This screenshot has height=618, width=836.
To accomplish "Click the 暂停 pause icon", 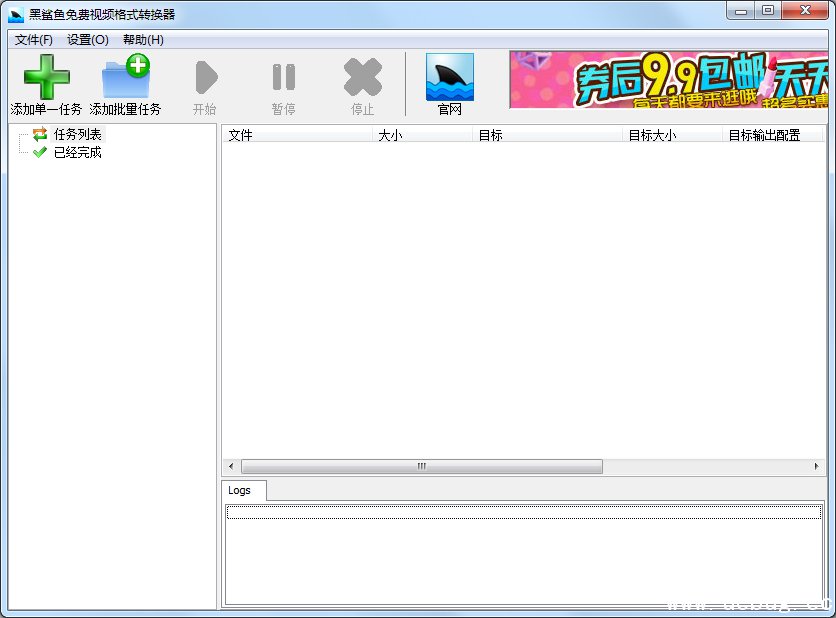I will pos(283,78).
